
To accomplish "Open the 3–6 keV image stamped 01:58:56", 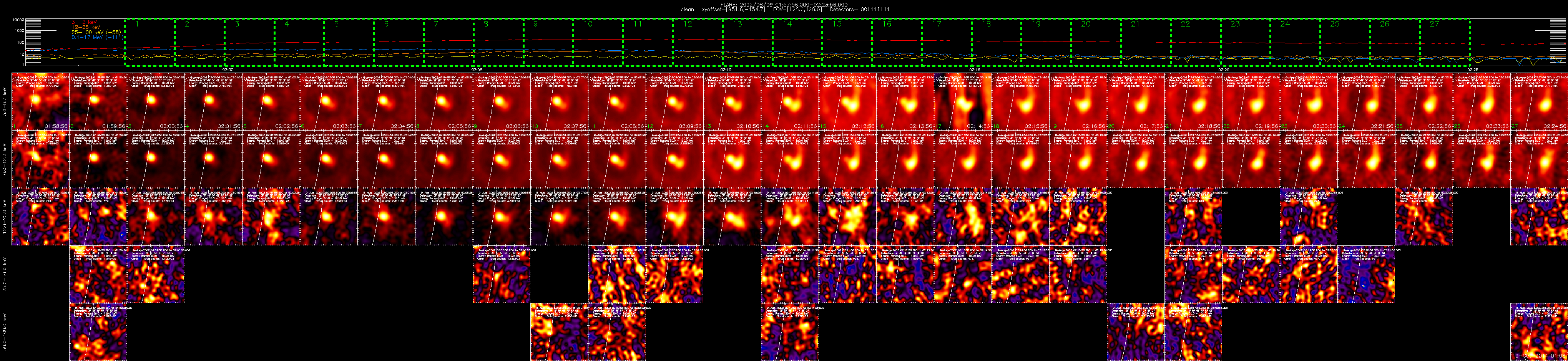I will point(40,102).
